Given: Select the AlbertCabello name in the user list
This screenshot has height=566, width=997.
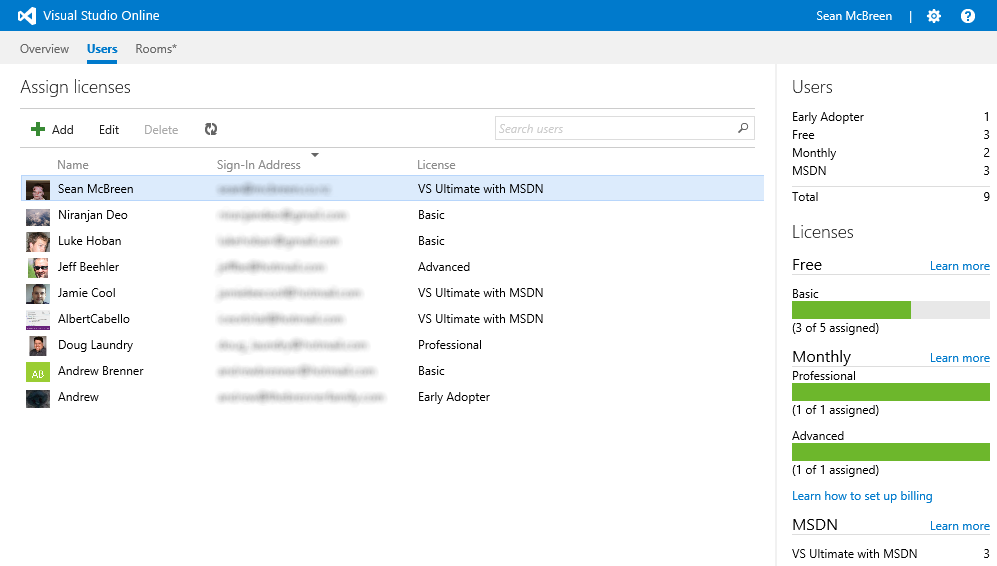Looking at the screenshot, I should [93, 319].
